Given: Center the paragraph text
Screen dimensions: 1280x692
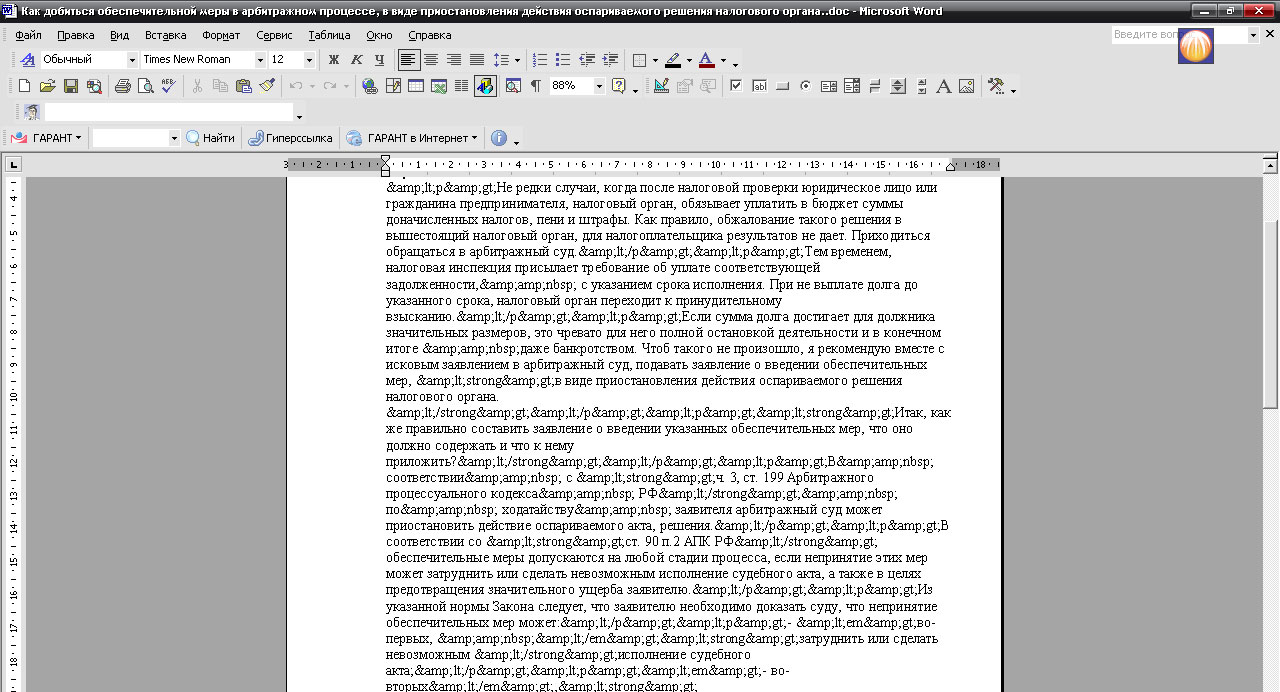Looking at the screenshot, I should (431, 60).
